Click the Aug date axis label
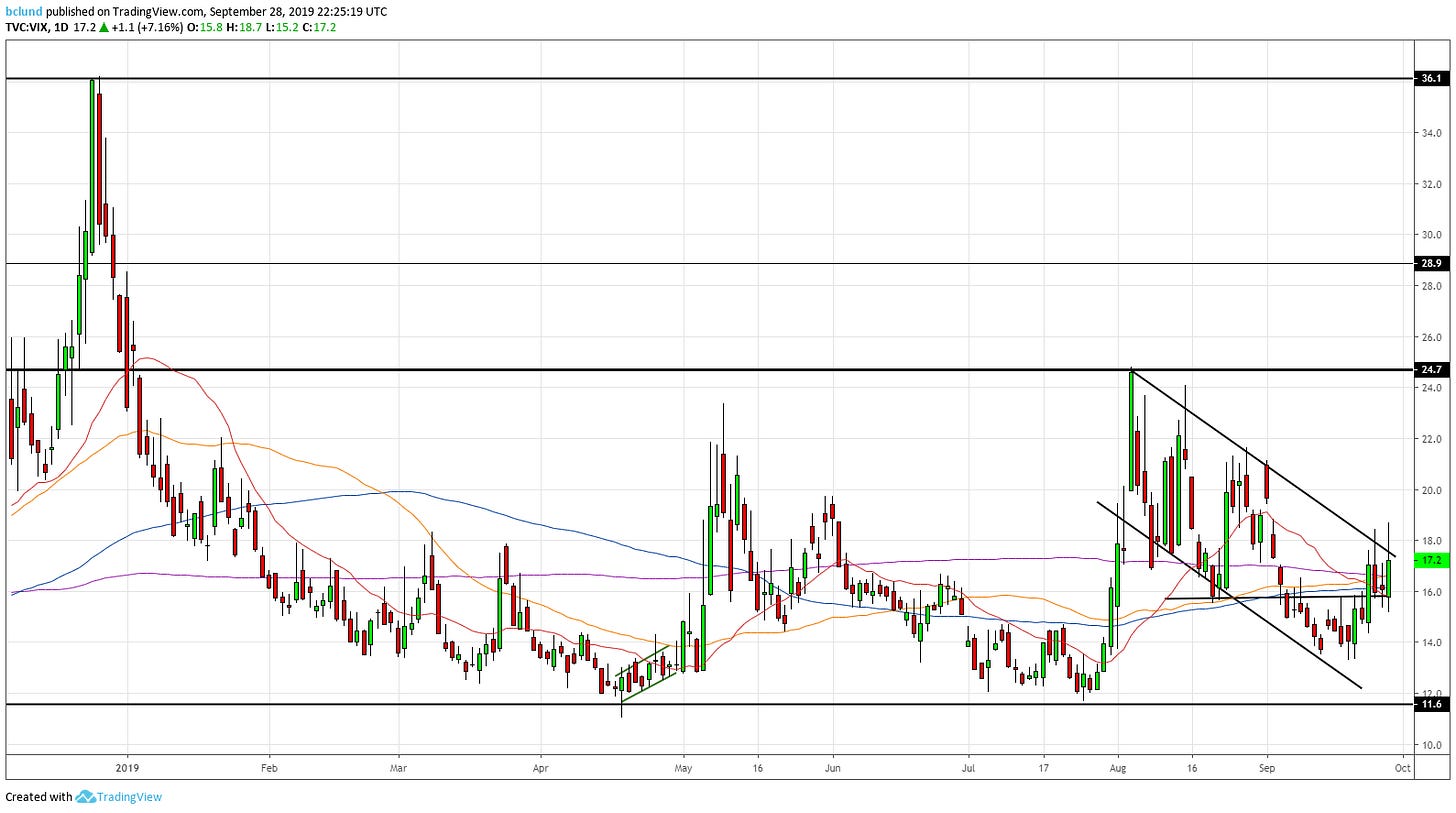Viewport: 1456px width, 813px height. coord(1118,768)
